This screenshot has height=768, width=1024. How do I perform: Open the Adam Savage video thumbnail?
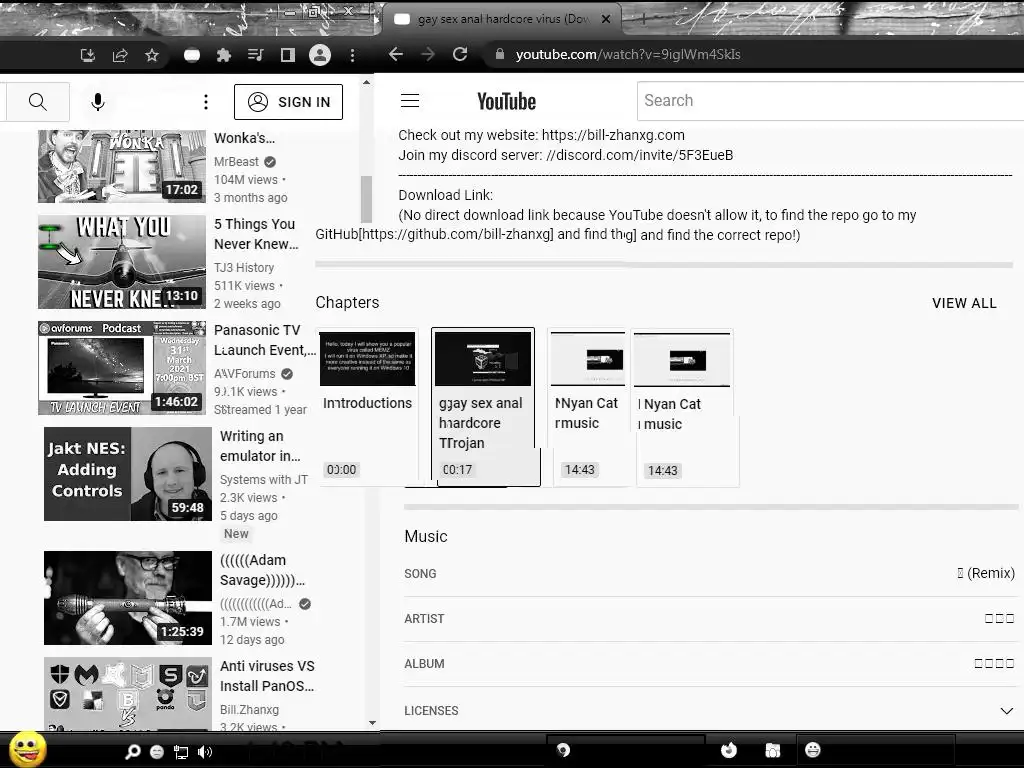click(127, 598)
